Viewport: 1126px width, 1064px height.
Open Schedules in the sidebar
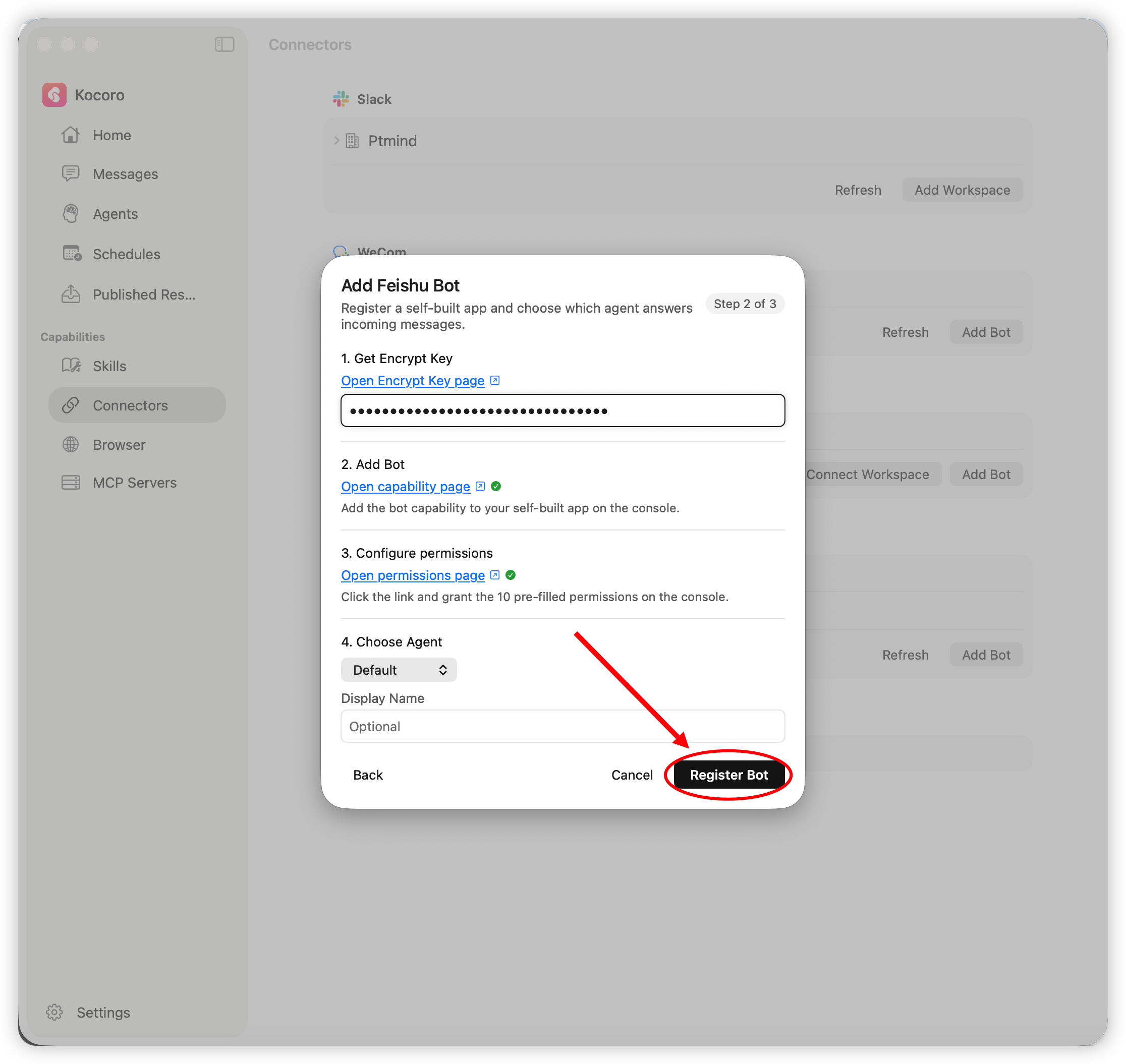(x=137, y=254)
